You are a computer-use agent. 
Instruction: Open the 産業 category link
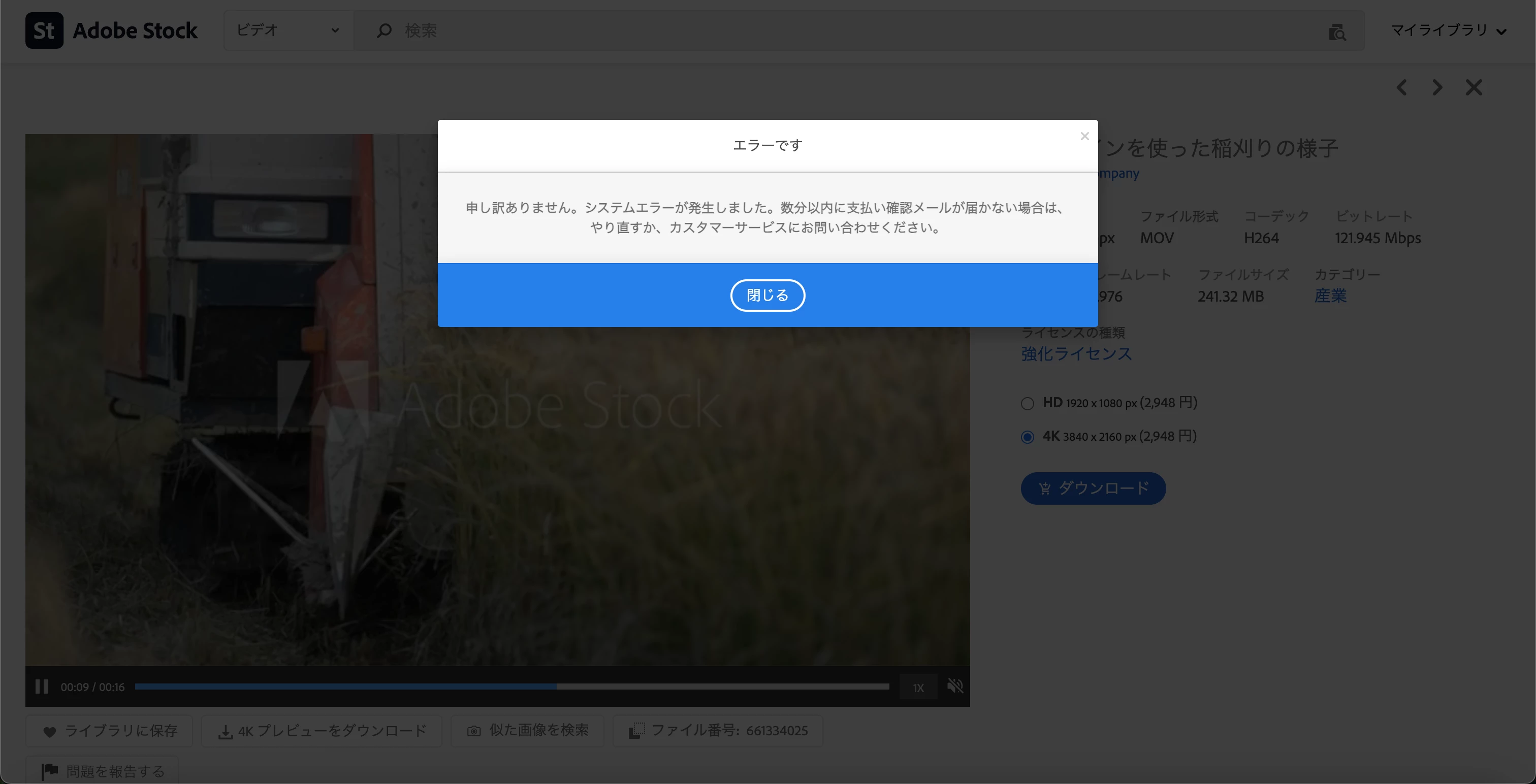pyautogui.click(x=1330, y=296)
